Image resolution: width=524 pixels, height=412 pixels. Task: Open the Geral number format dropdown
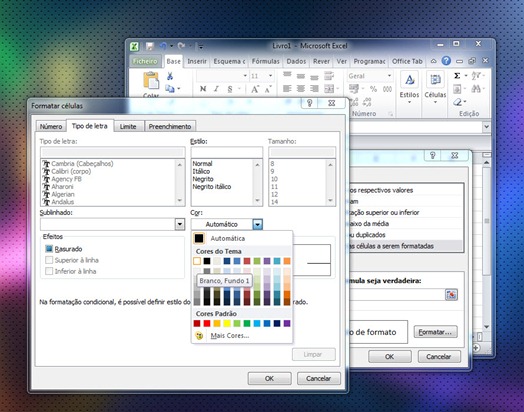(389, 76)
